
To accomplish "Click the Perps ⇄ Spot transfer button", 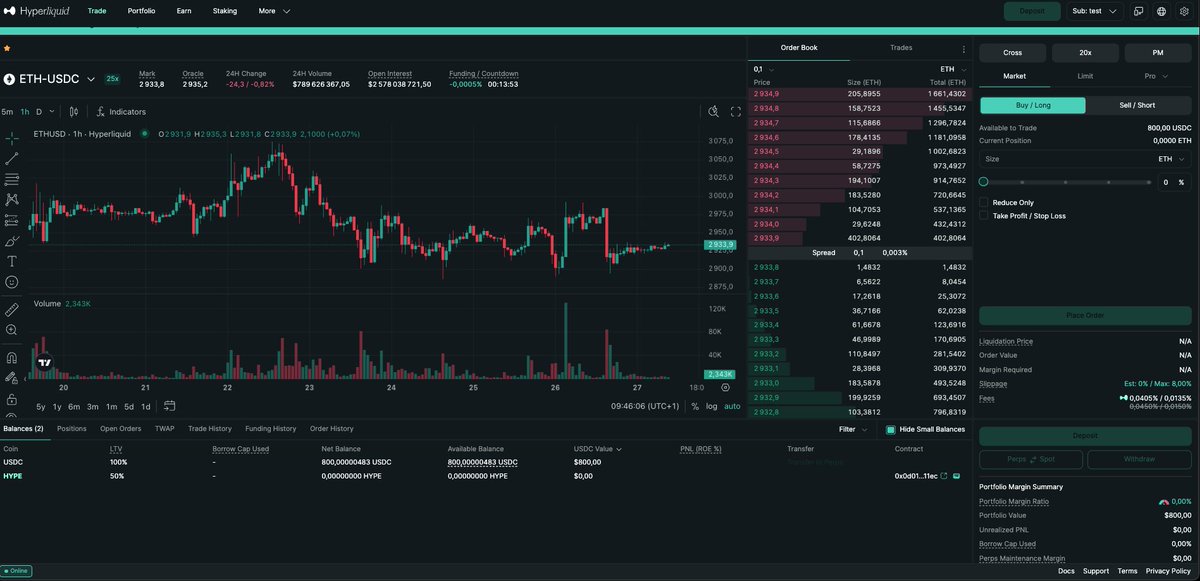I will click(1030, 459).
